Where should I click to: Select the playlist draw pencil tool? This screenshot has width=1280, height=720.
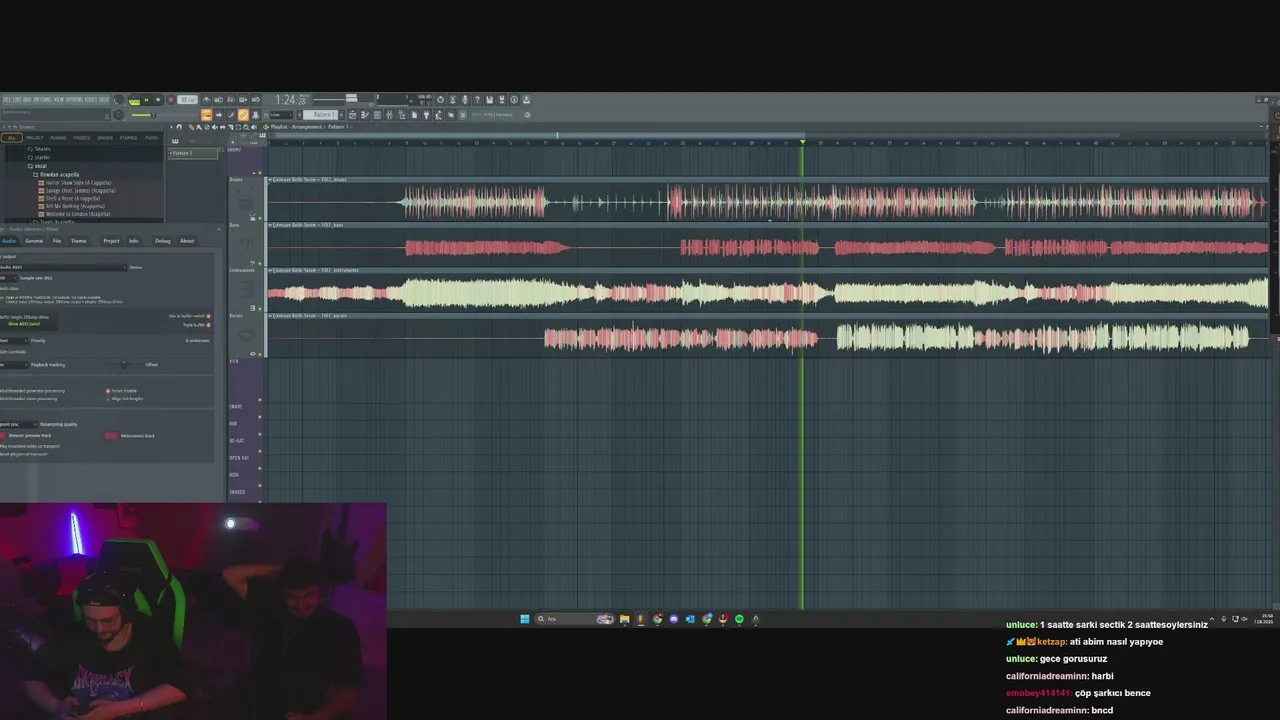191,127
